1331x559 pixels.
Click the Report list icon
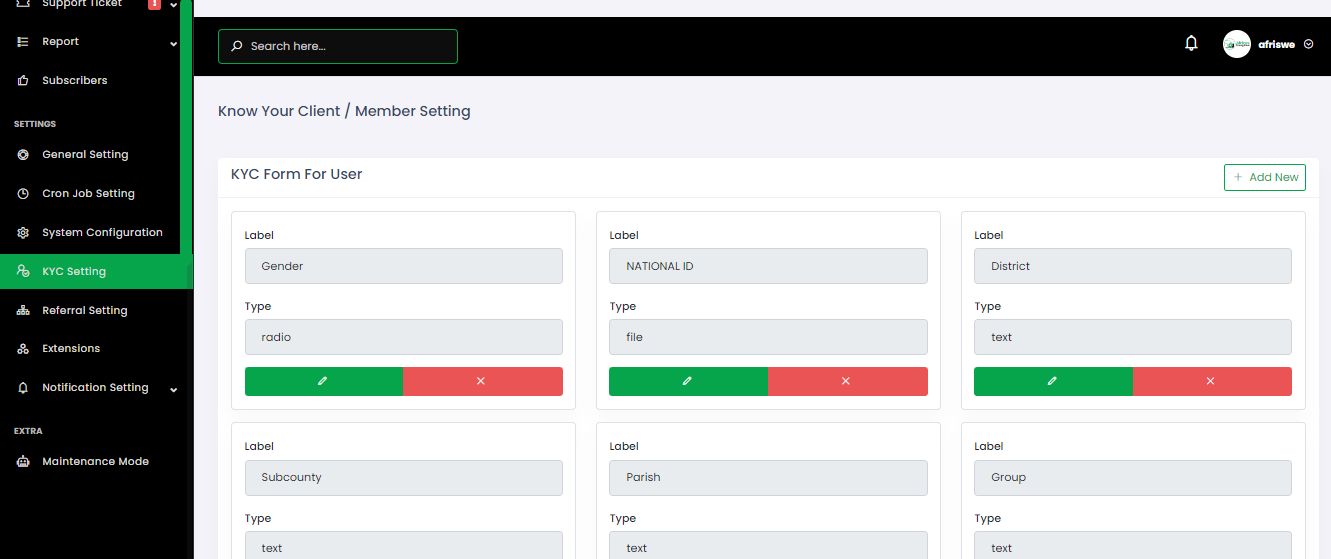pos(23,42)
